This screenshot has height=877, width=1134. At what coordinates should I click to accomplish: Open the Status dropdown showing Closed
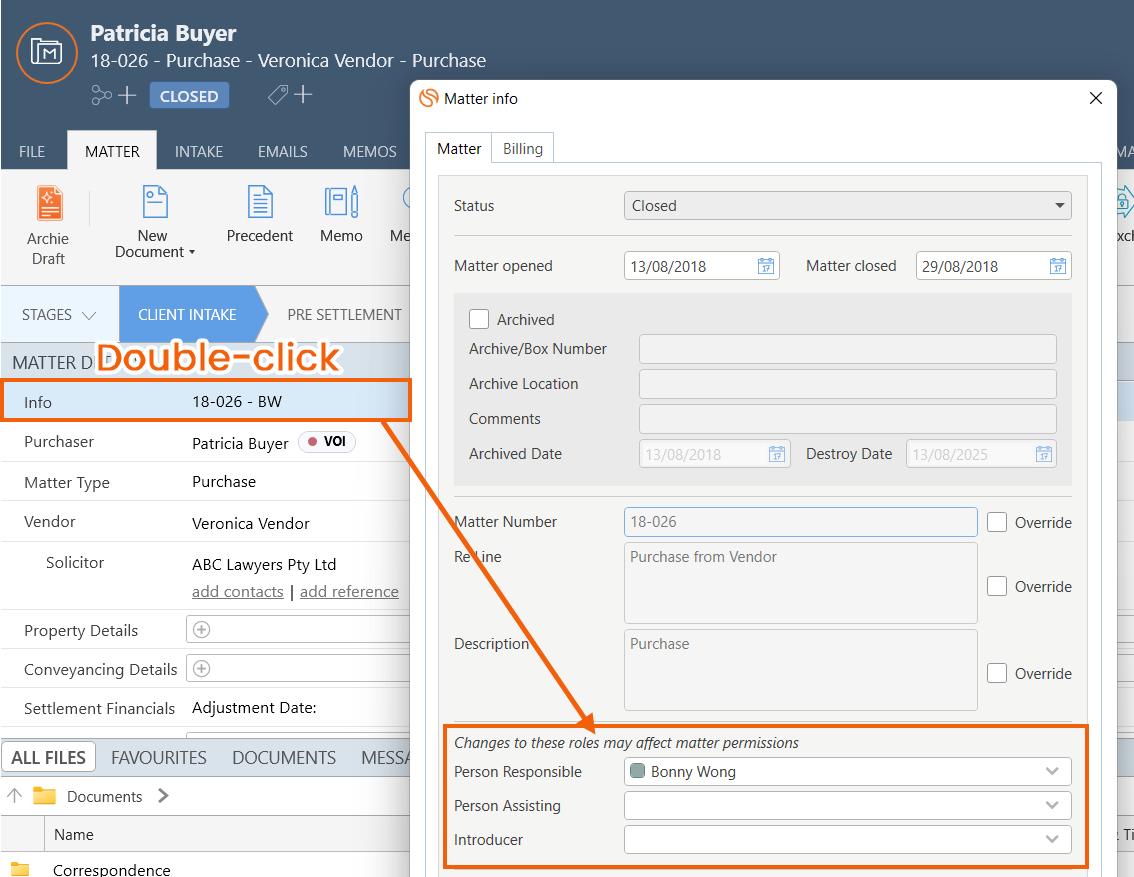click(x=847, y=205)
